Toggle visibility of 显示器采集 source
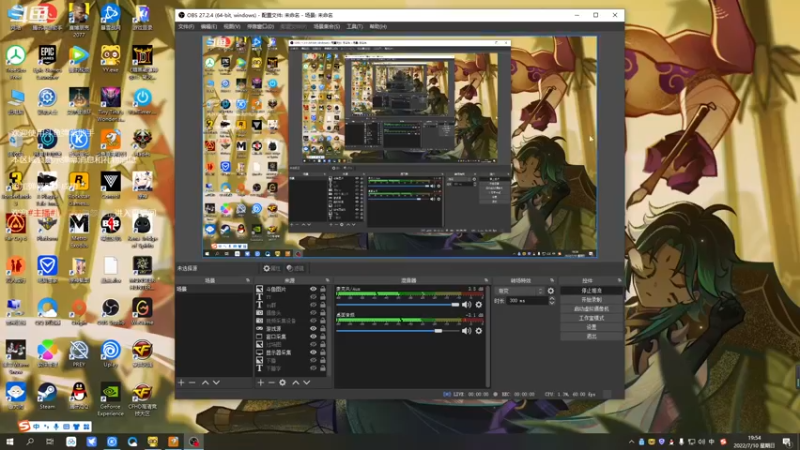800x450 pixels. [313, 353]
